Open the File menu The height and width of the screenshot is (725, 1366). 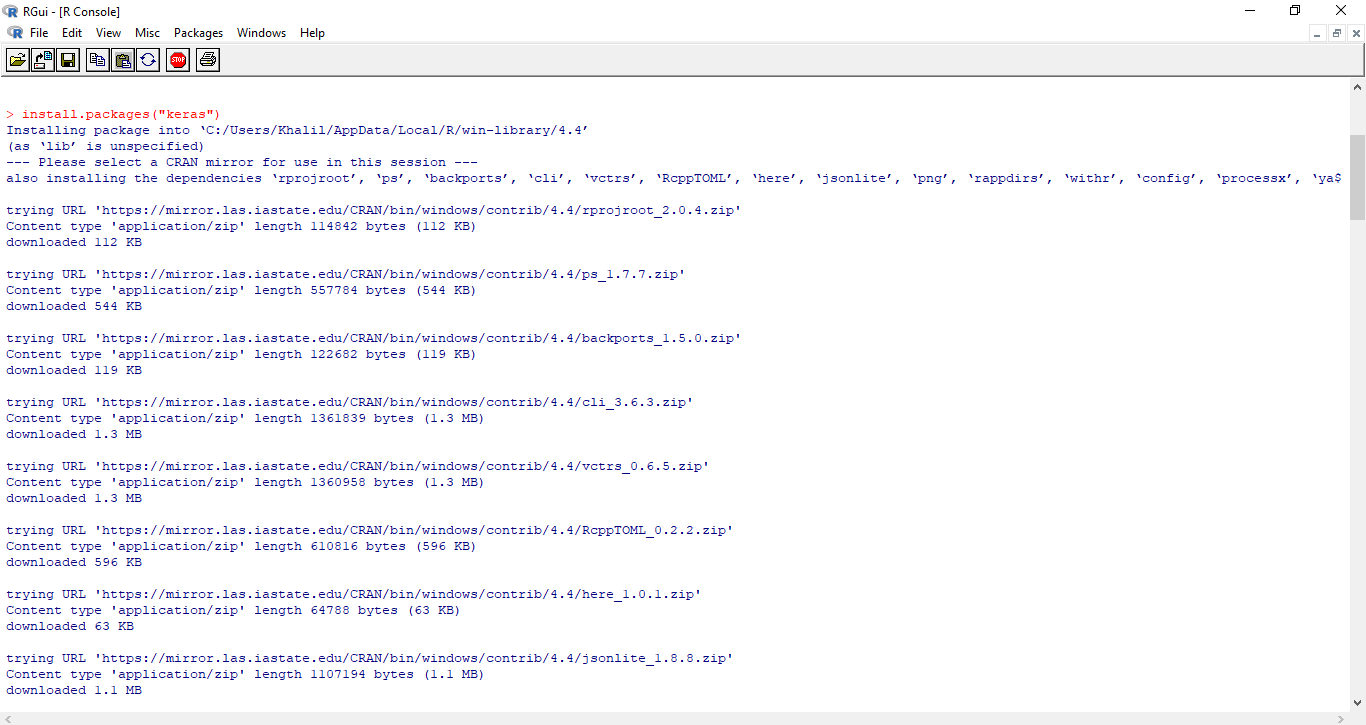point(39,33)
